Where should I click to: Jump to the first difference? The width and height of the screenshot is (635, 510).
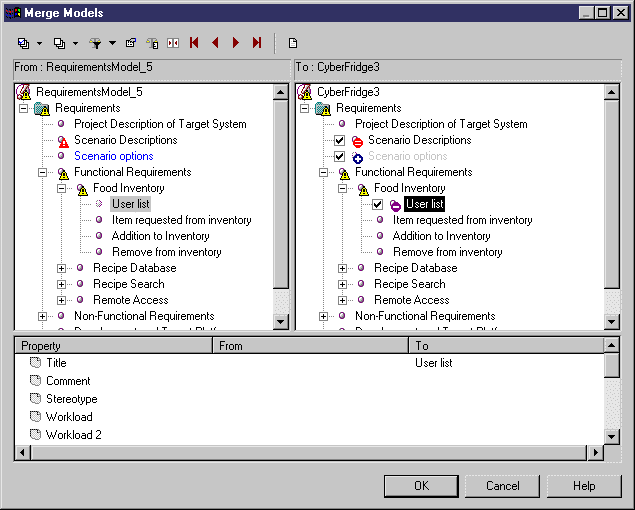coord(194,43)
